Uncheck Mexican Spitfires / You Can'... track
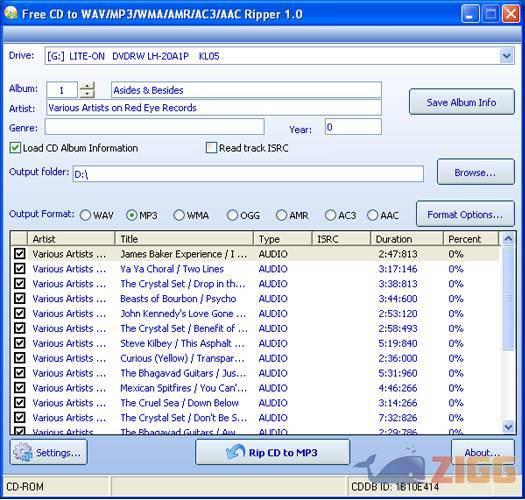 (19, 387)
